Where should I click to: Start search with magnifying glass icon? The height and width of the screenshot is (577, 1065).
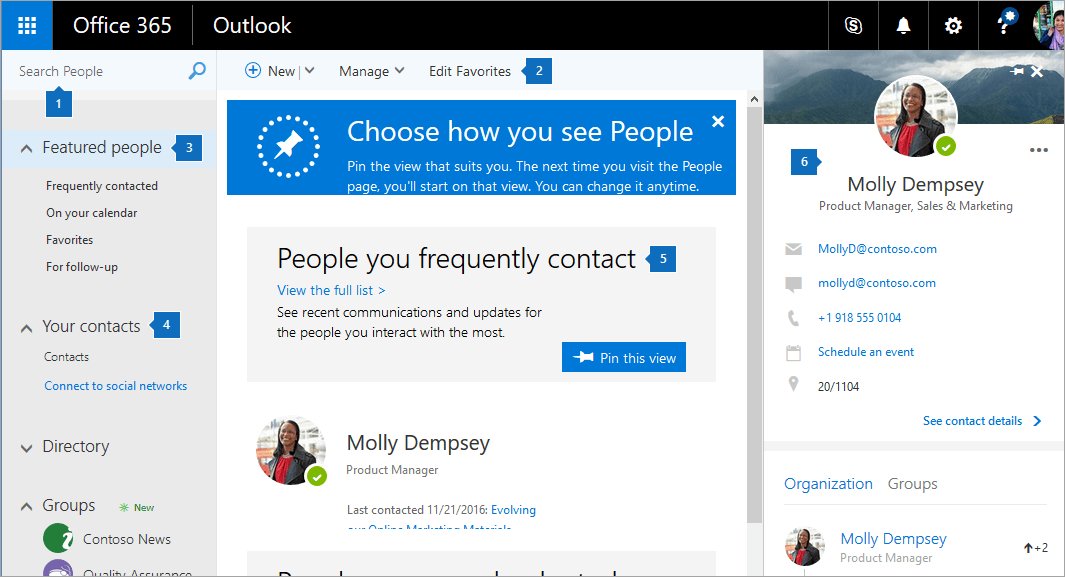point(197,71)
